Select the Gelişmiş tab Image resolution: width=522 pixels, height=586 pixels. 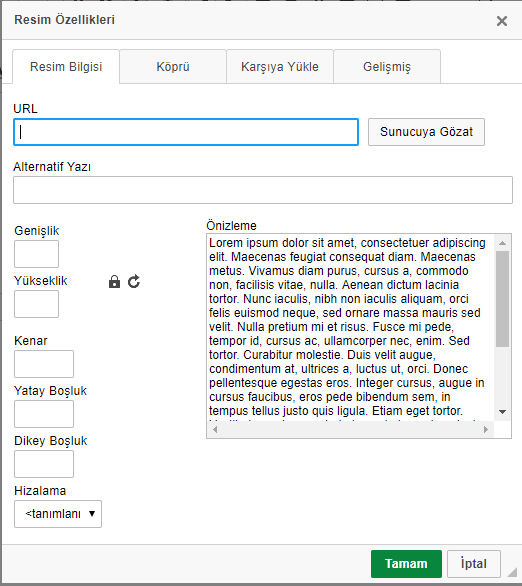(387, 67)
